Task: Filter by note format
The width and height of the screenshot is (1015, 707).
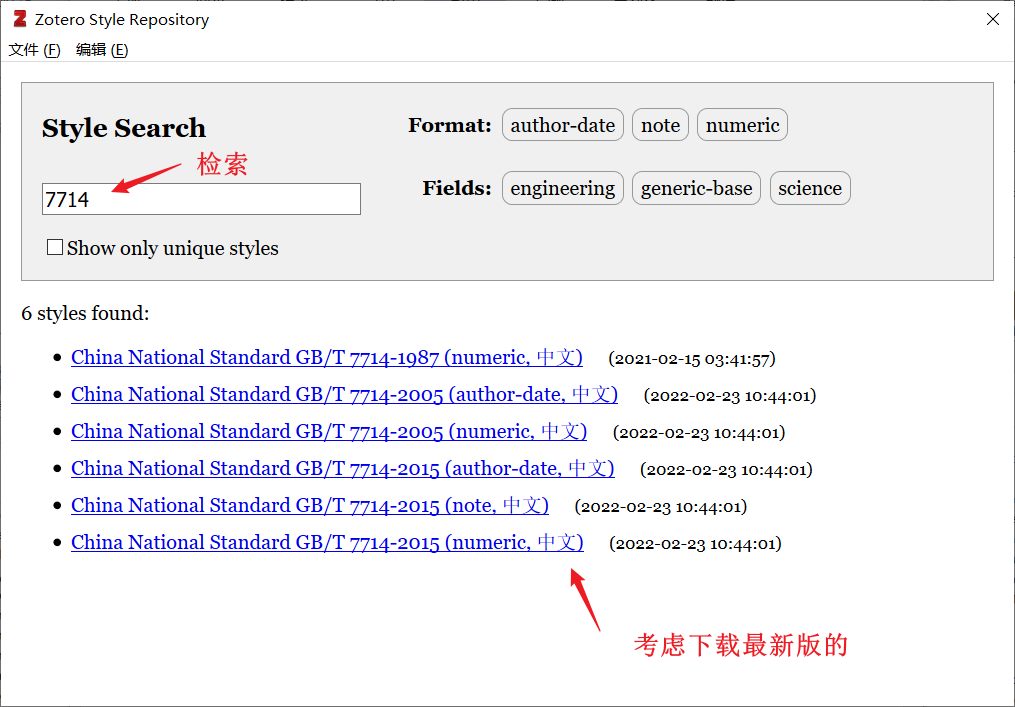Action: (x=660, y=125)
